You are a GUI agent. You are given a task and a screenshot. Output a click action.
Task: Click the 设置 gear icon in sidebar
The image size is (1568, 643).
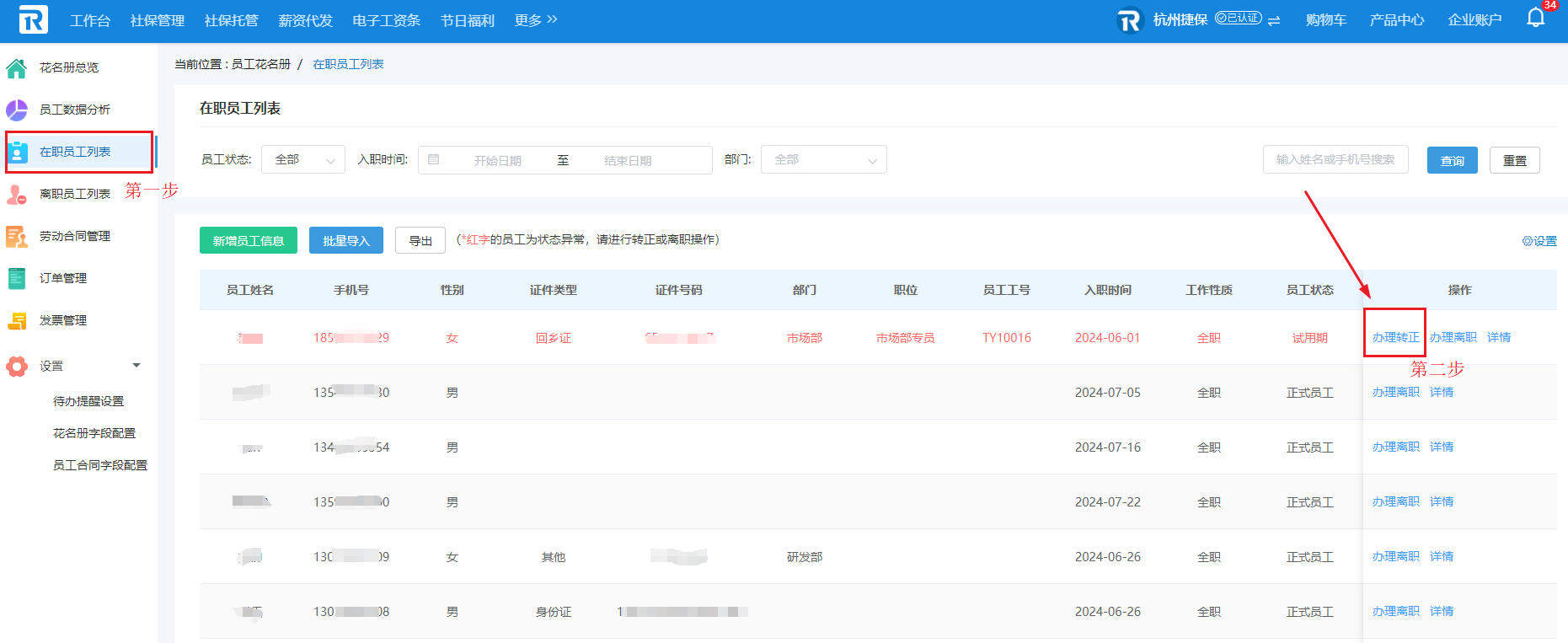click(x=17, y=366)
